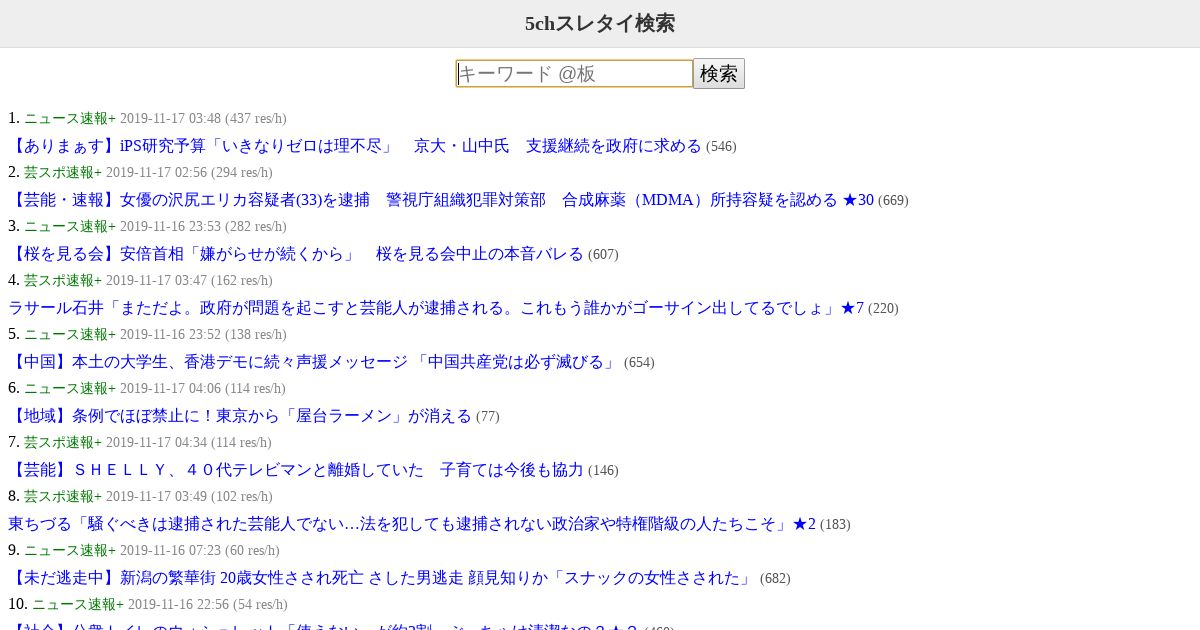Select 芸スポ速報+ board link in item 2
This screenshot has height=630, width=1200.
63,172
